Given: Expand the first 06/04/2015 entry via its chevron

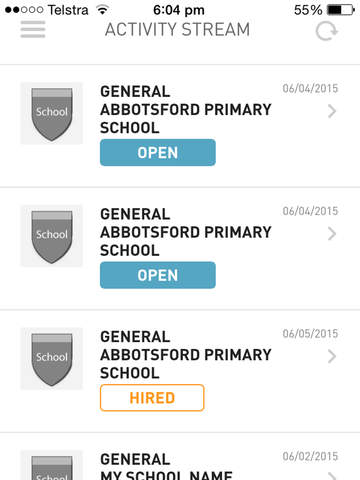Looking at the screenshot, I should click(332, 111).
